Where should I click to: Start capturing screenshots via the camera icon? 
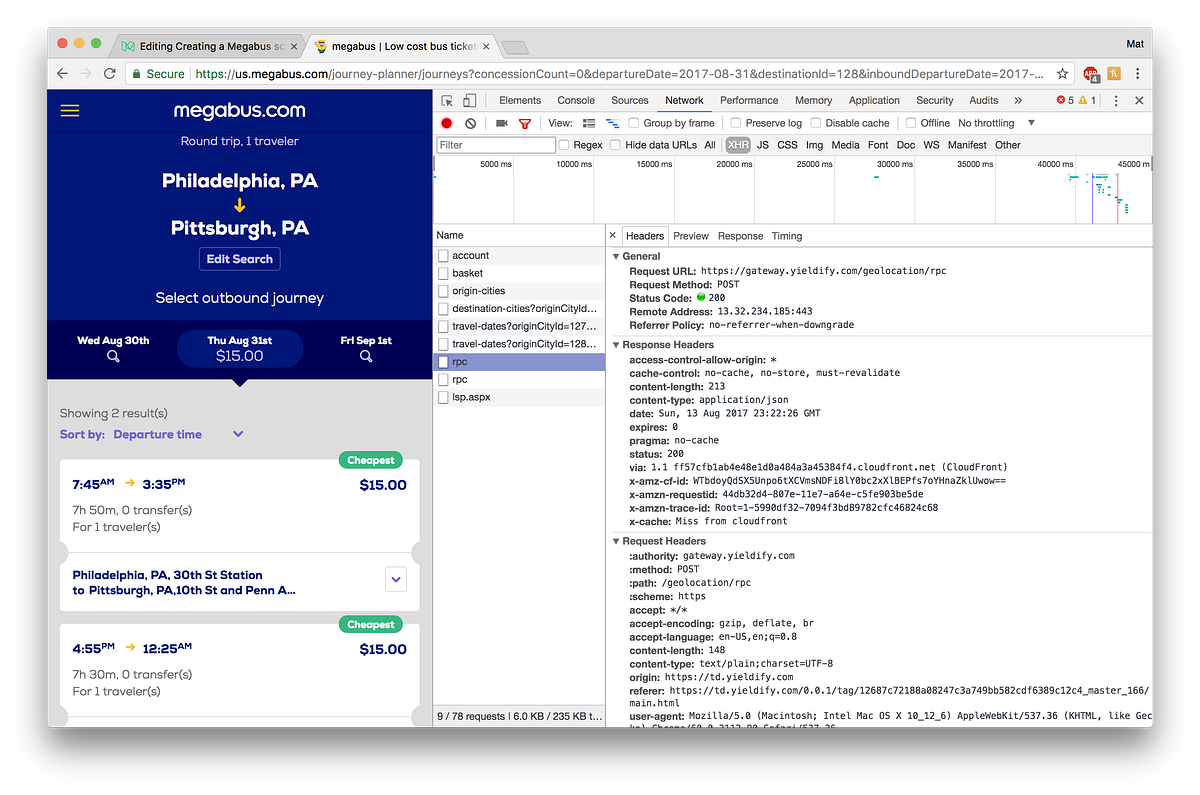(x=501, y=122)
